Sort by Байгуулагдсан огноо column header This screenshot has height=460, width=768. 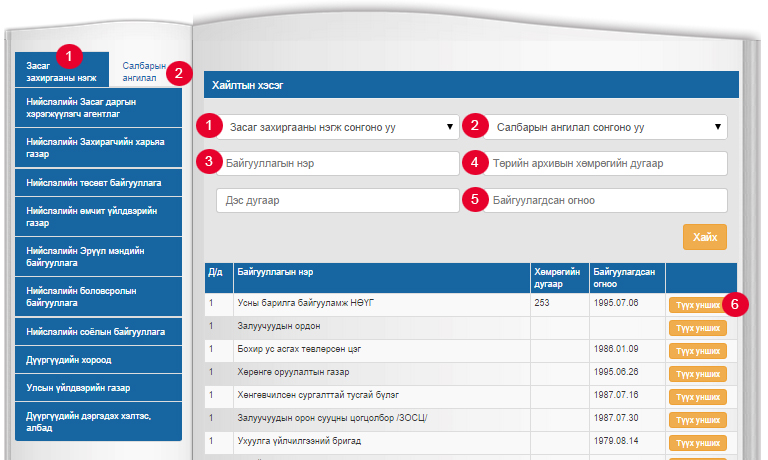(x=626, y=276)
